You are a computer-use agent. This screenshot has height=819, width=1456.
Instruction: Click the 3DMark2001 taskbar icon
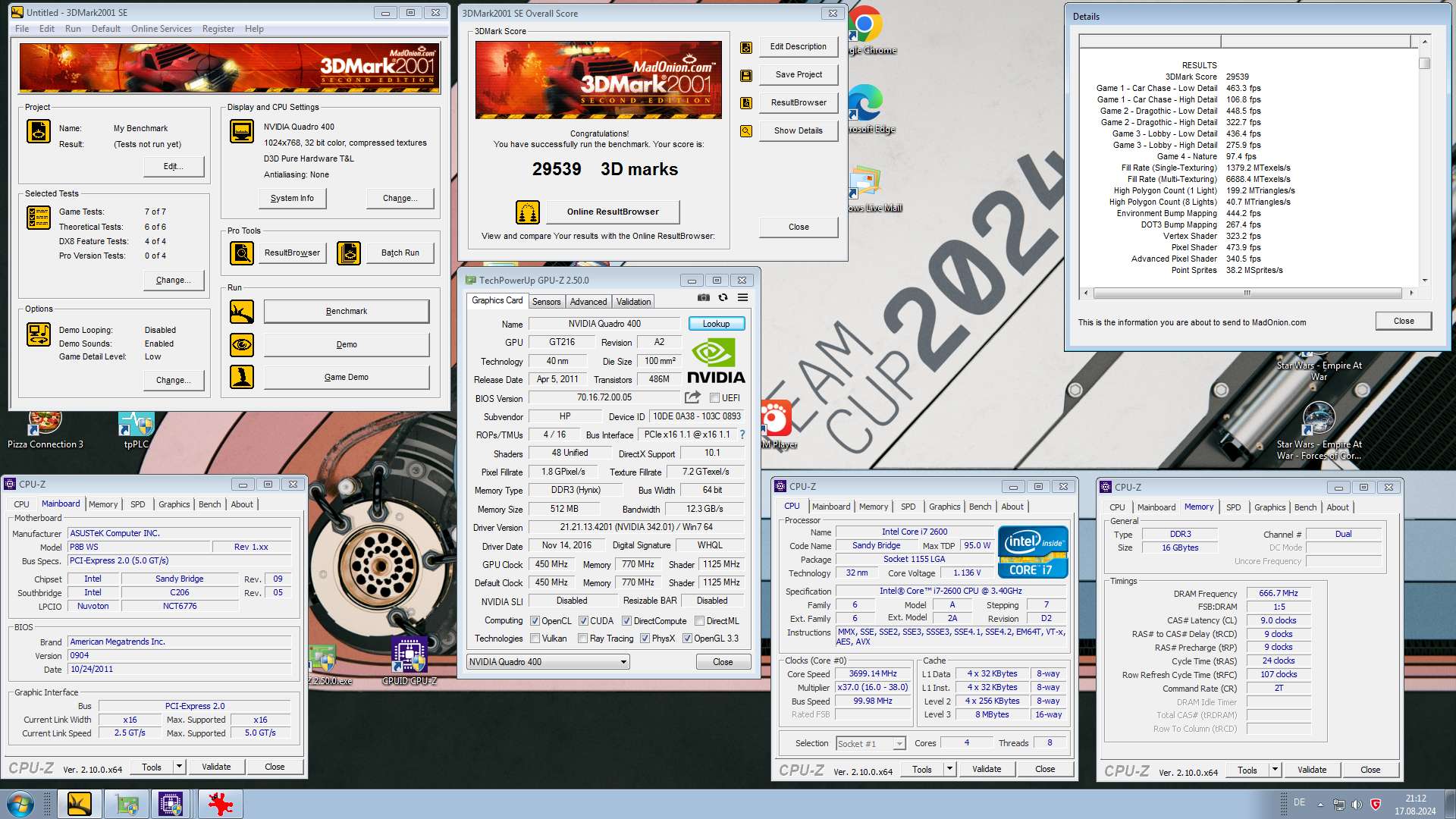[80, 804]
